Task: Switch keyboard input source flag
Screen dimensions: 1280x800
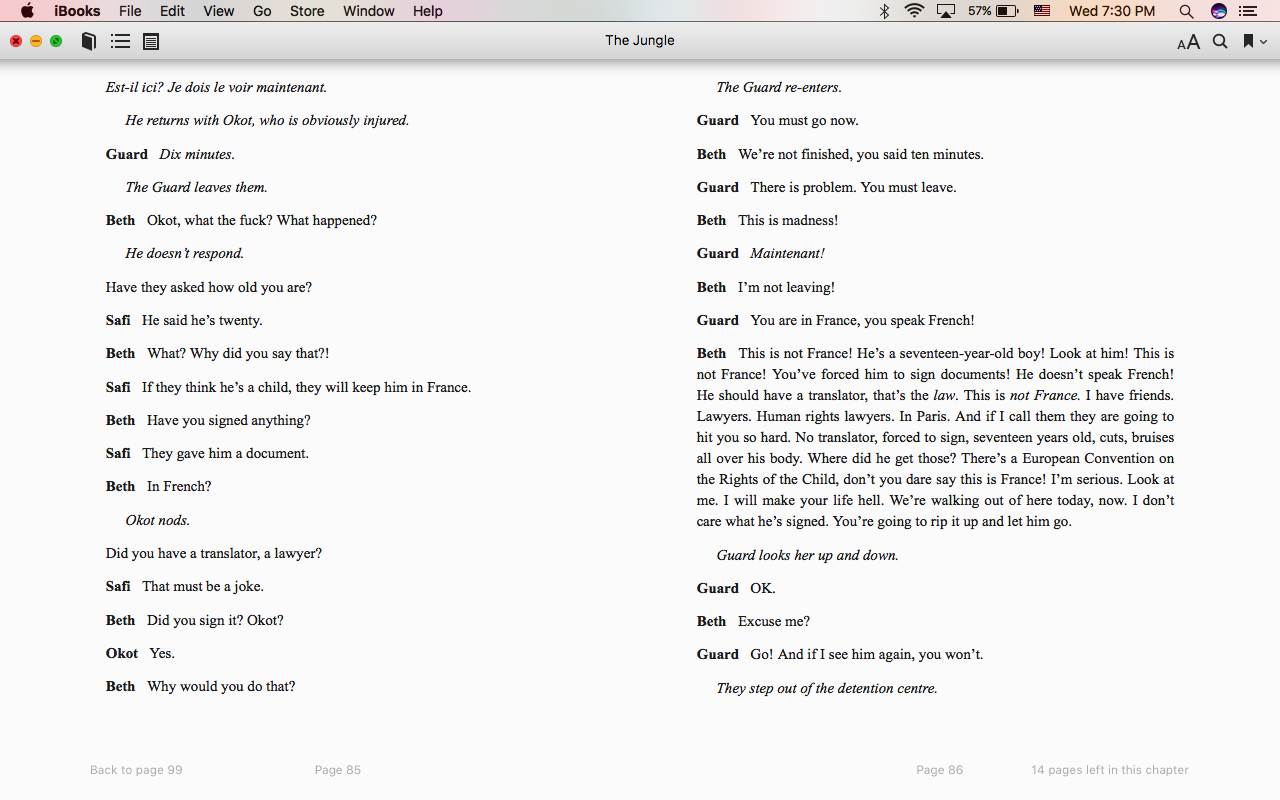Action: pos(1042,11)
